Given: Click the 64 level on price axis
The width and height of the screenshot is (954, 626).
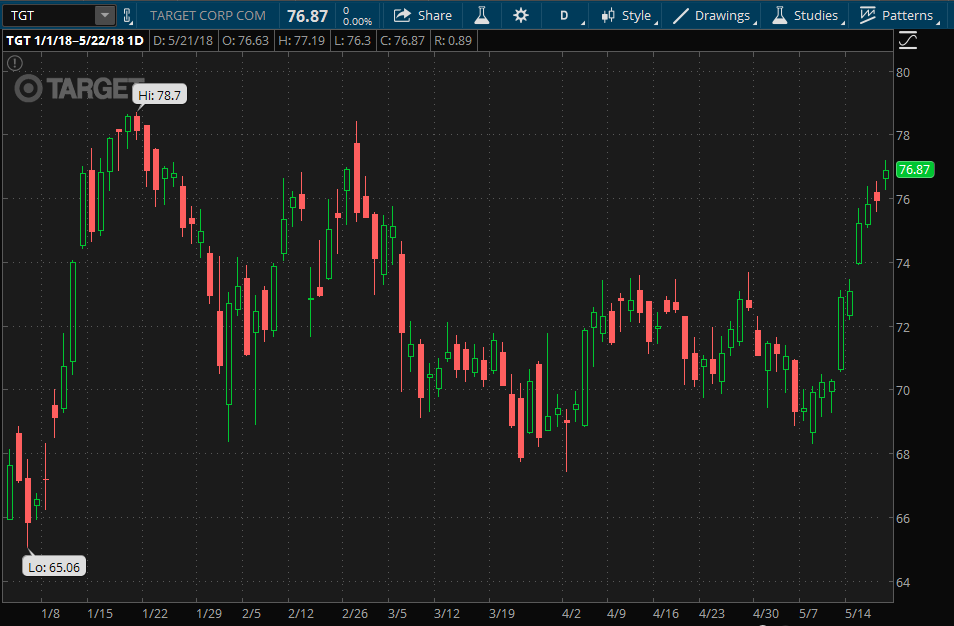Looking at the screenshot, I should [x=903, y=582].
